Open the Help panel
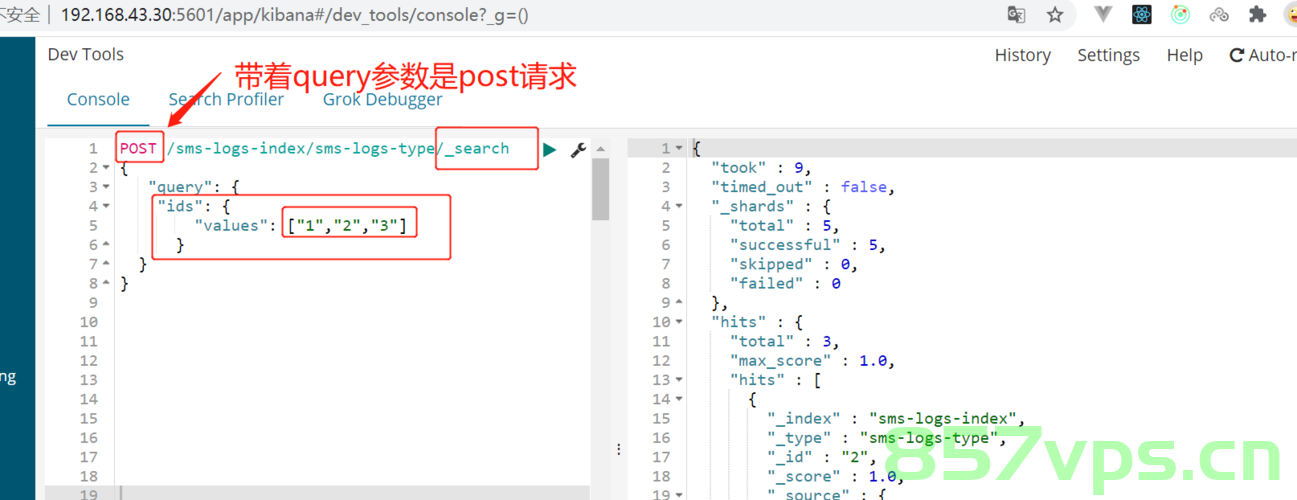The image size is (1297, 500). coord(1184,55)
